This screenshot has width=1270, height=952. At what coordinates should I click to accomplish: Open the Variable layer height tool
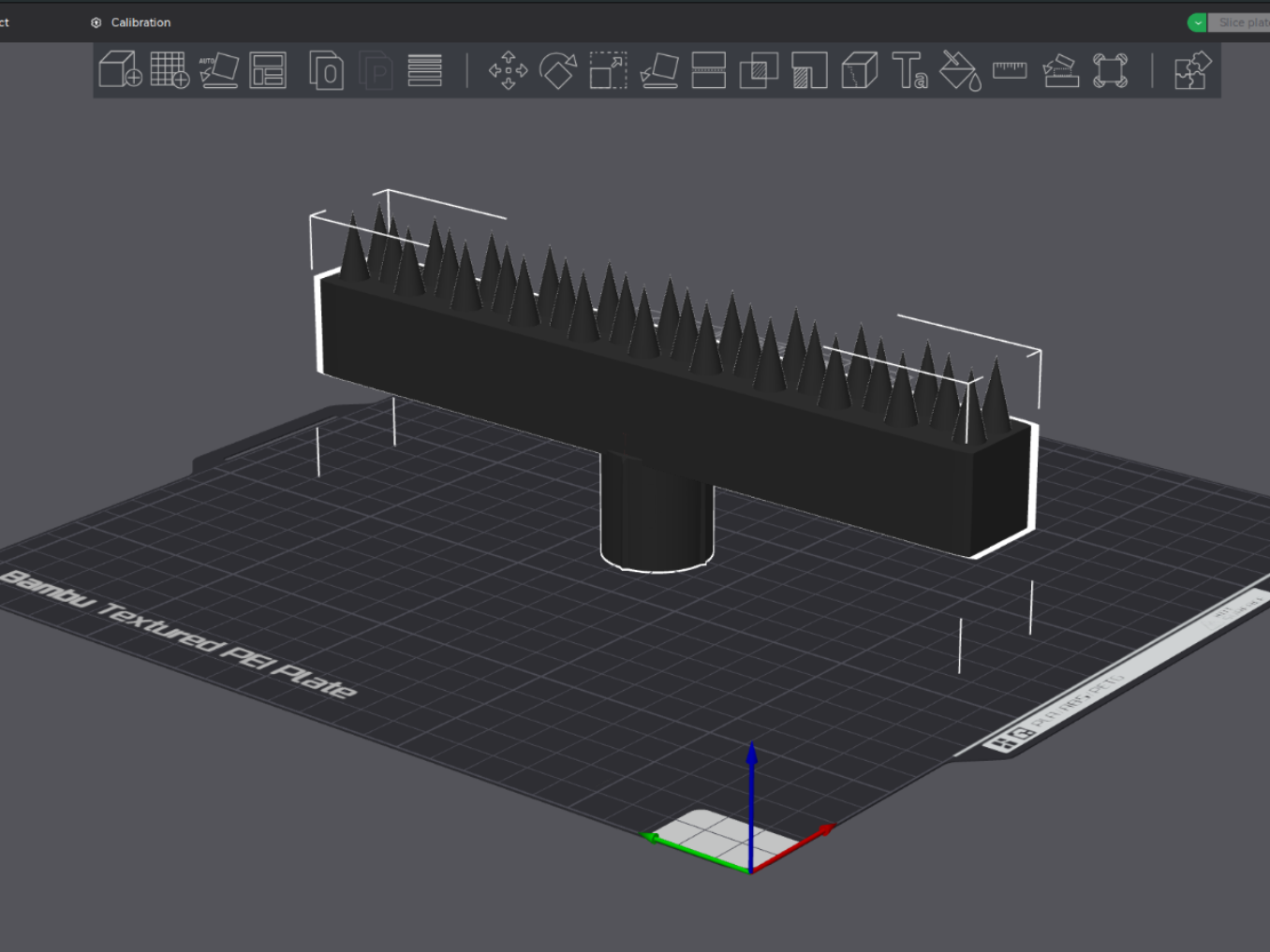(424, 70)
